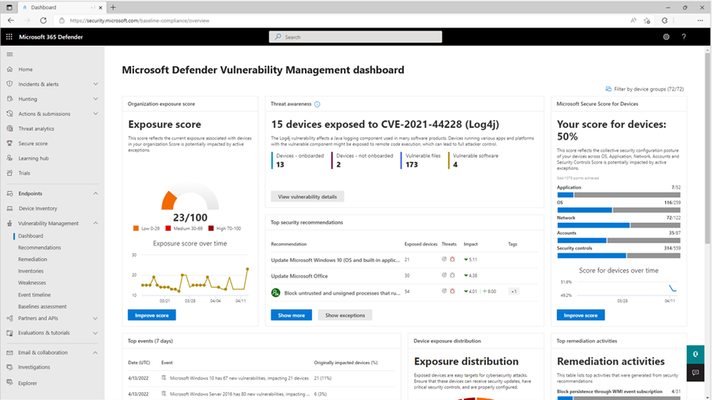Click the Threat awareness info icon

pyautogui.click(x=317, y=104)
